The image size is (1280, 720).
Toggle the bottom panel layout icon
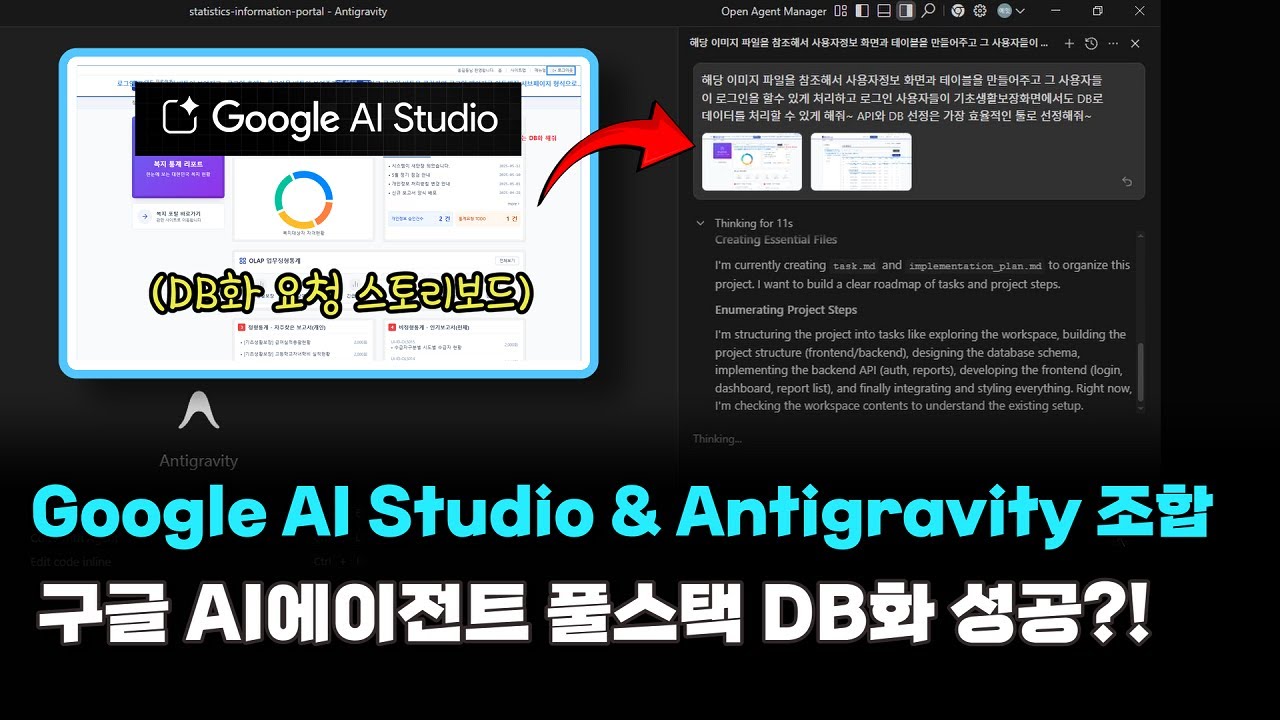pos(884,11)
